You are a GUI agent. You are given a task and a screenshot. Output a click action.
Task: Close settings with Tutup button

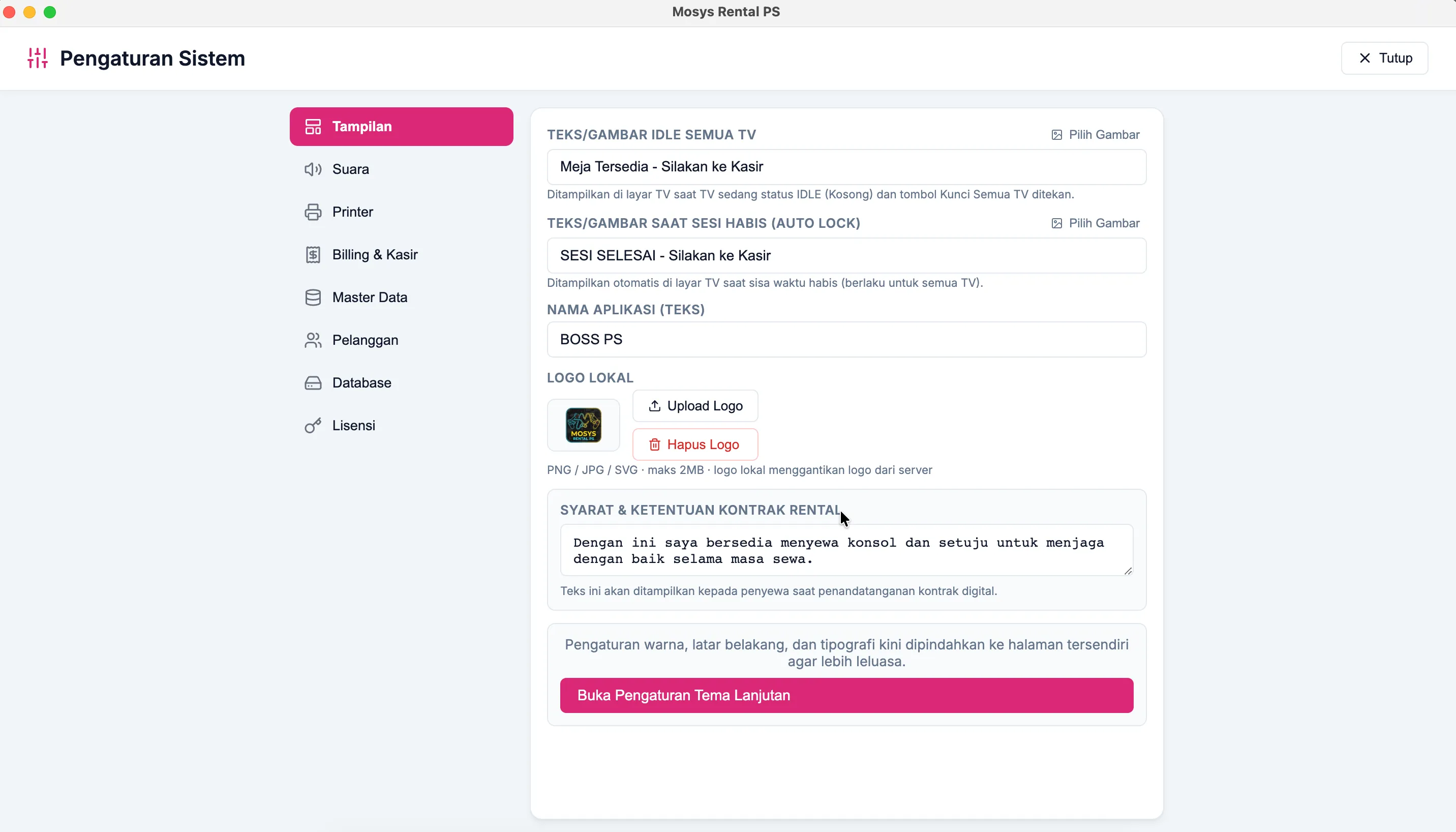[1385, 57]
